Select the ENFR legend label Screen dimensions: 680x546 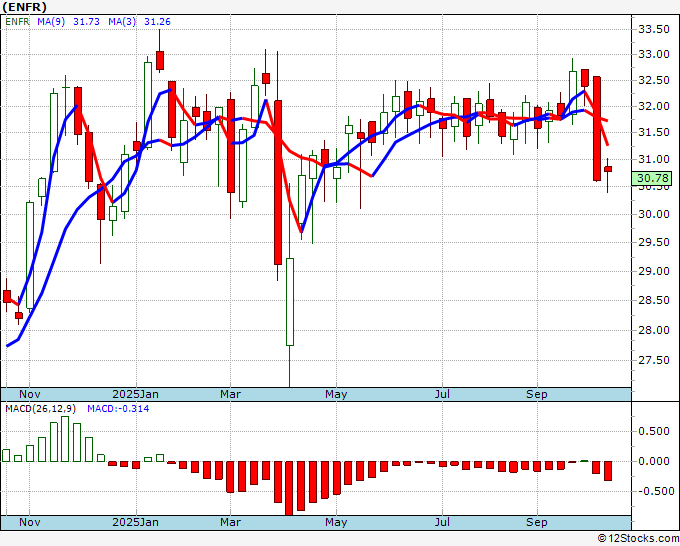pyautogui.click(x=17, y=22)
